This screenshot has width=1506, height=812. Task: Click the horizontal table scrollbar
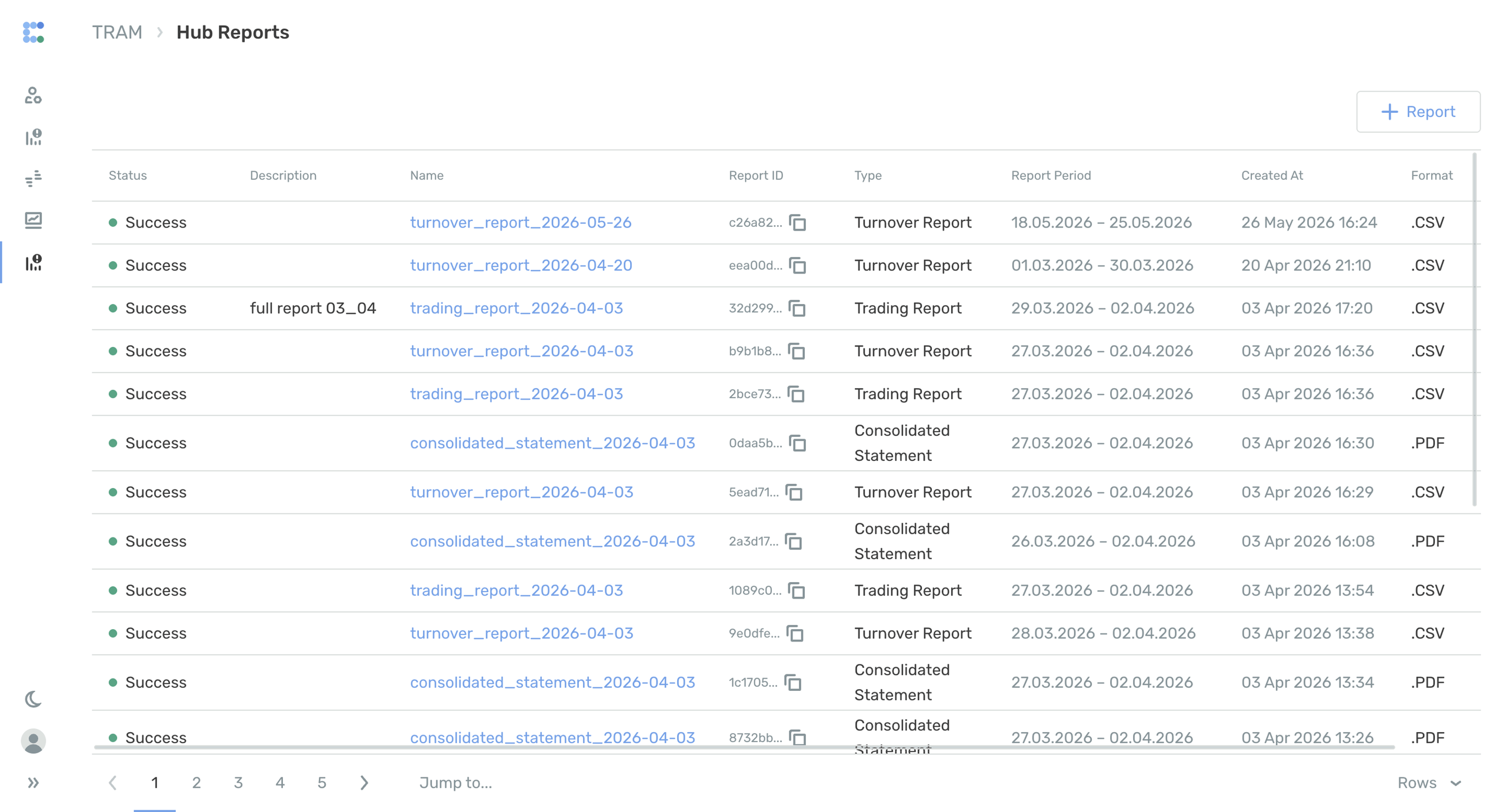744,747
